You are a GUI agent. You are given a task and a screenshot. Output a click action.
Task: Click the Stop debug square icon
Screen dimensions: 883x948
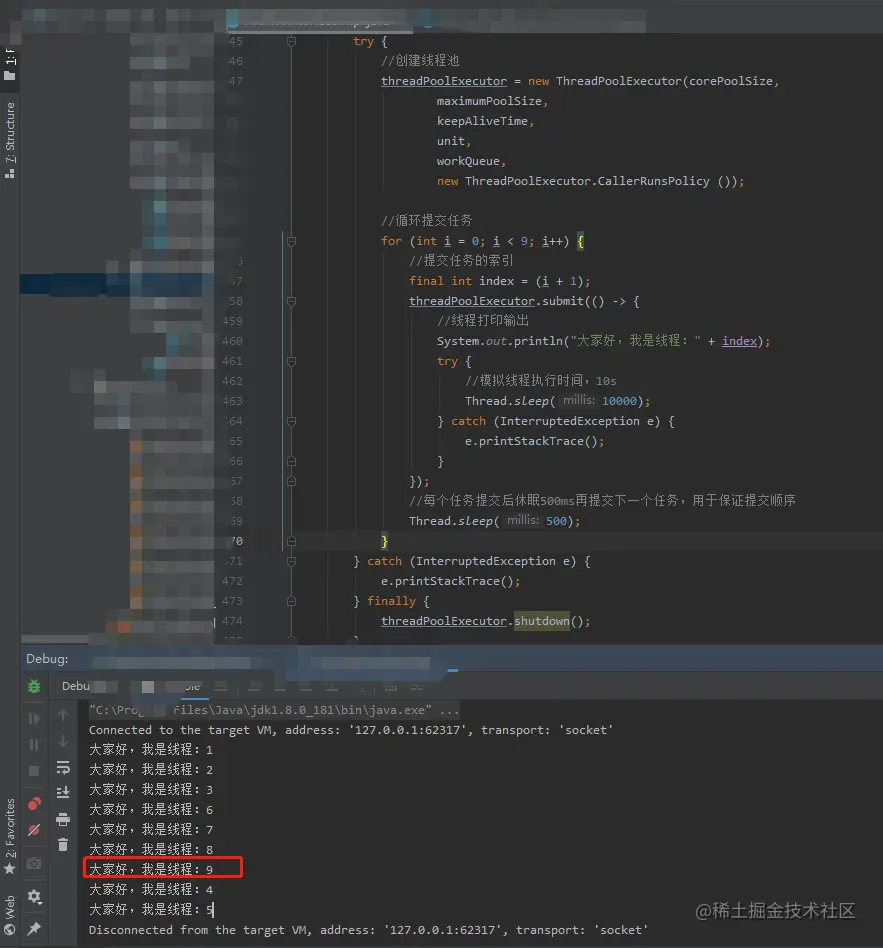tap(34, 771)
